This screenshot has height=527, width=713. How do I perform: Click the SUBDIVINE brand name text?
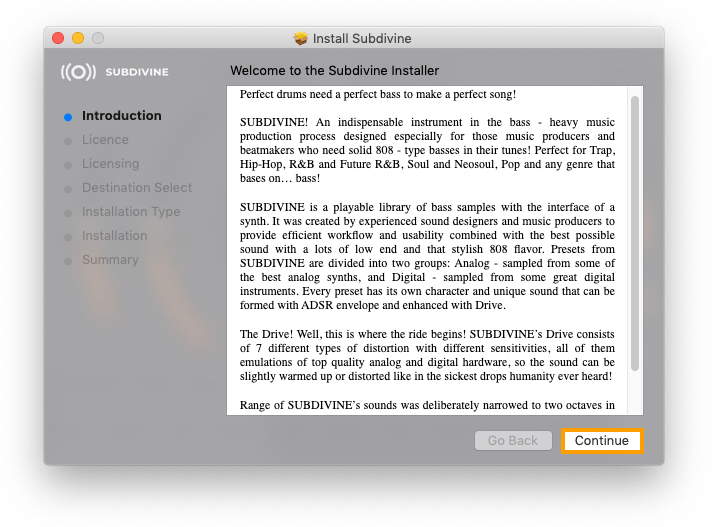pos(137,72)
